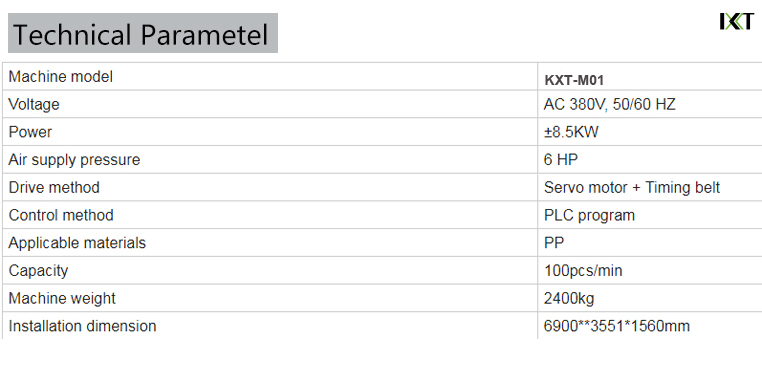Select the PP materials value
The width and height of the screenshot is (762, 372).
pyautogui.click(x=554, y=243)
